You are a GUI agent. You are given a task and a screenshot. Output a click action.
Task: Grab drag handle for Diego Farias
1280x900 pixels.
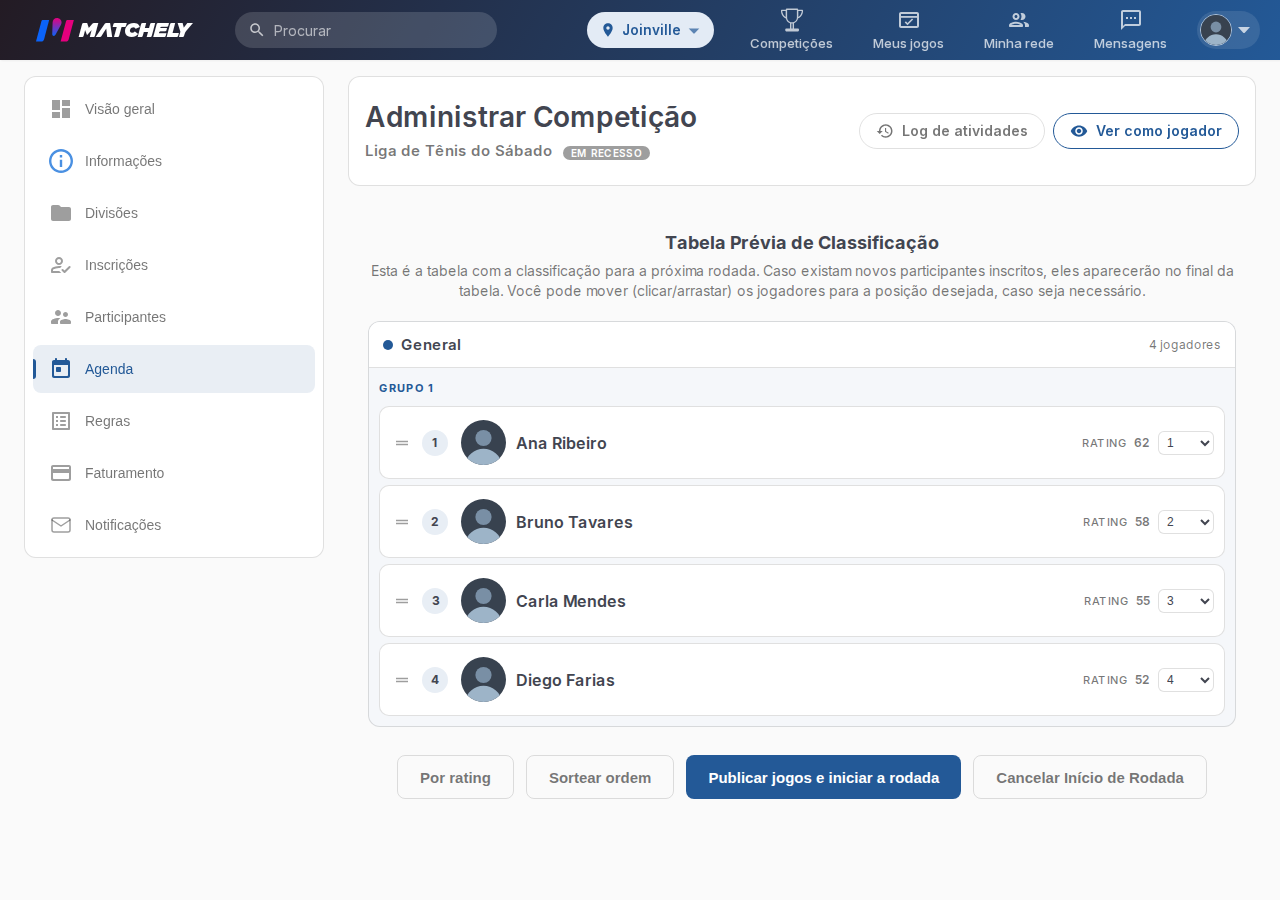[402, 680]
